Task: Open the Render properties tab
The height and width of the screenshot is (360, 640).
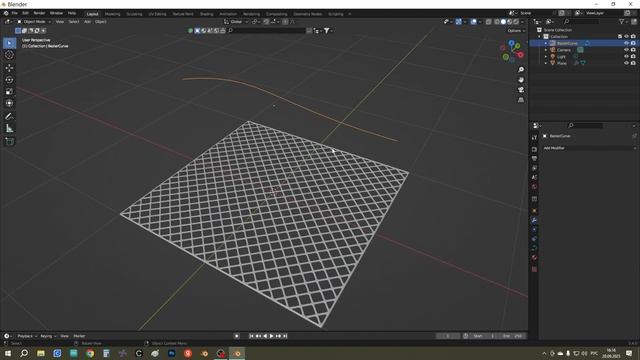Action: (x=534, y=149)
